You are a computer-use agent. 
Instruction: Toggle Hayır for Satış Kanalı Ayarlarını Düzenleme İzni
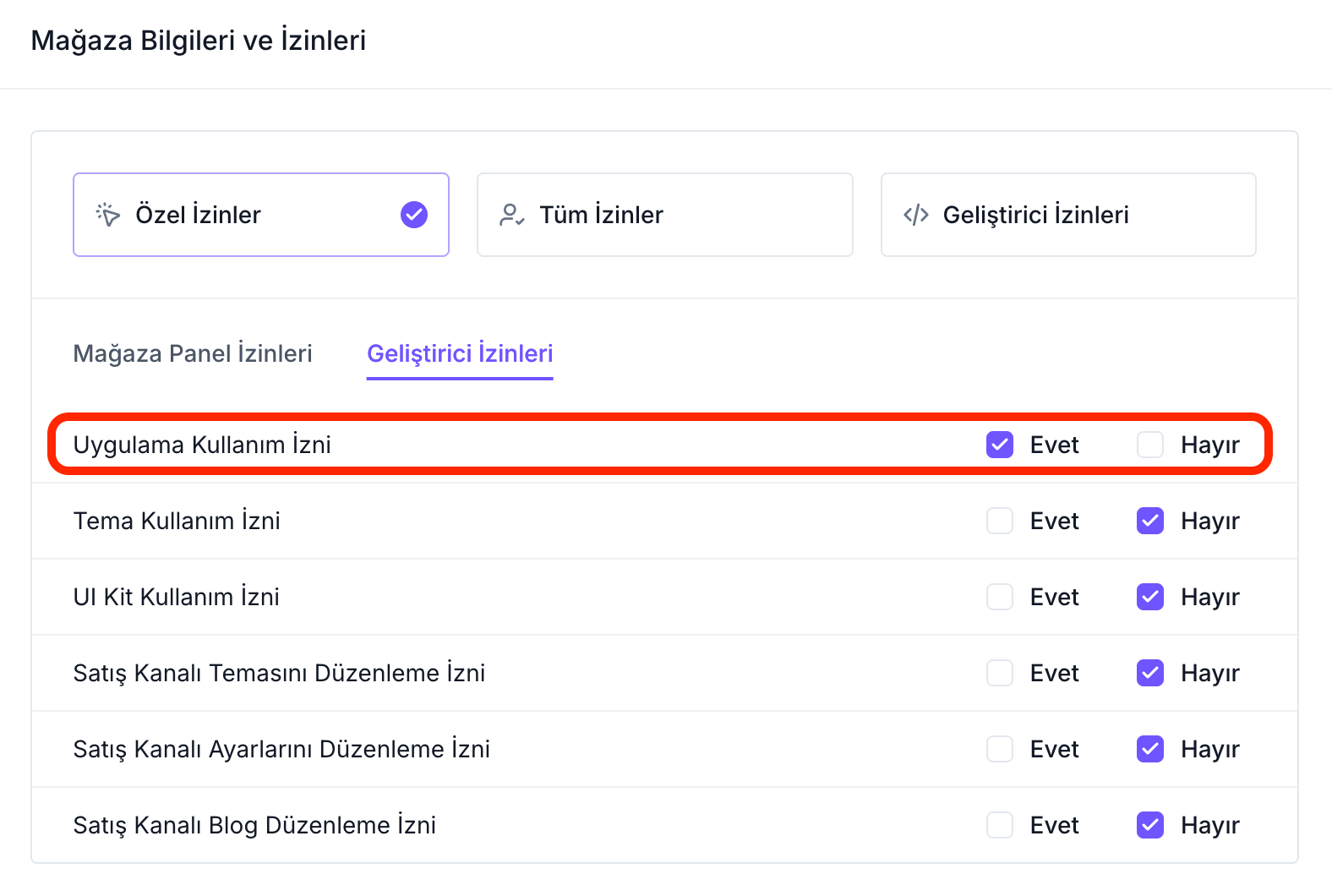[x=1150, y=749]
